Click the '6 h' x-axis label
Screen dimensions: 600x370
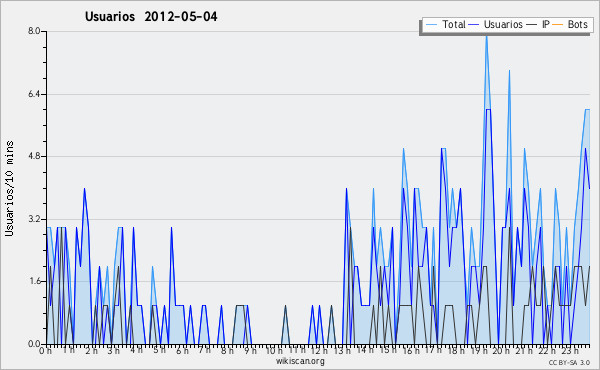pyautogui.click(x=182, y=351)
